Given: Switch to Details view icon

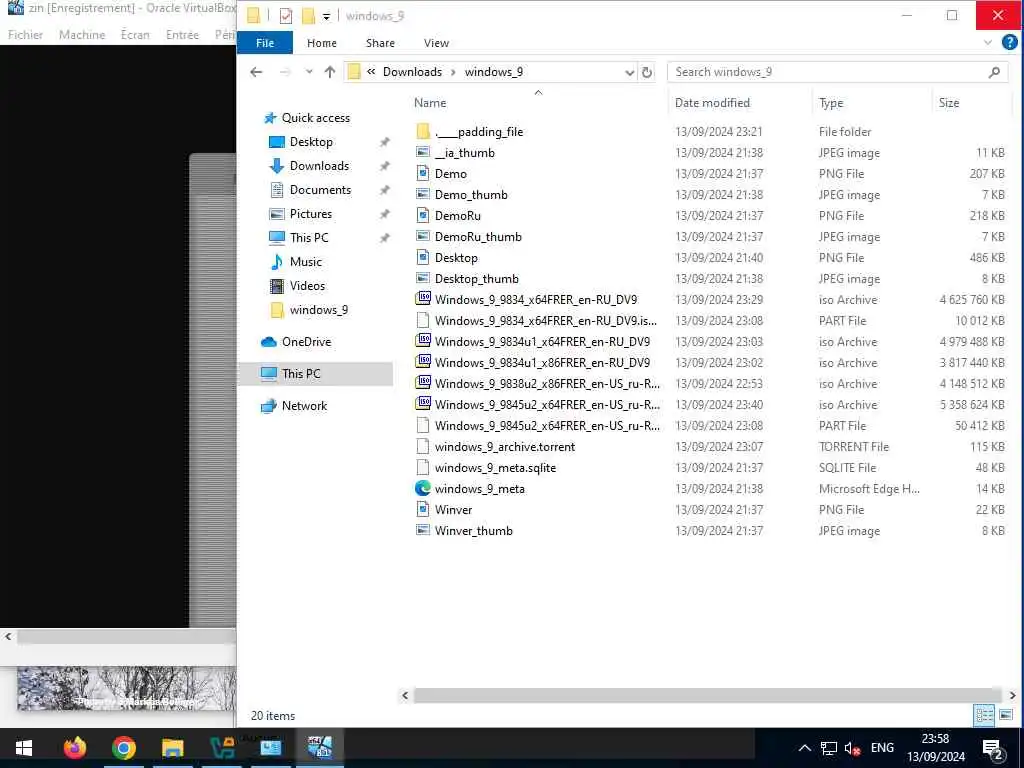Looking at the screenshot, I should [x=984, y=715].
